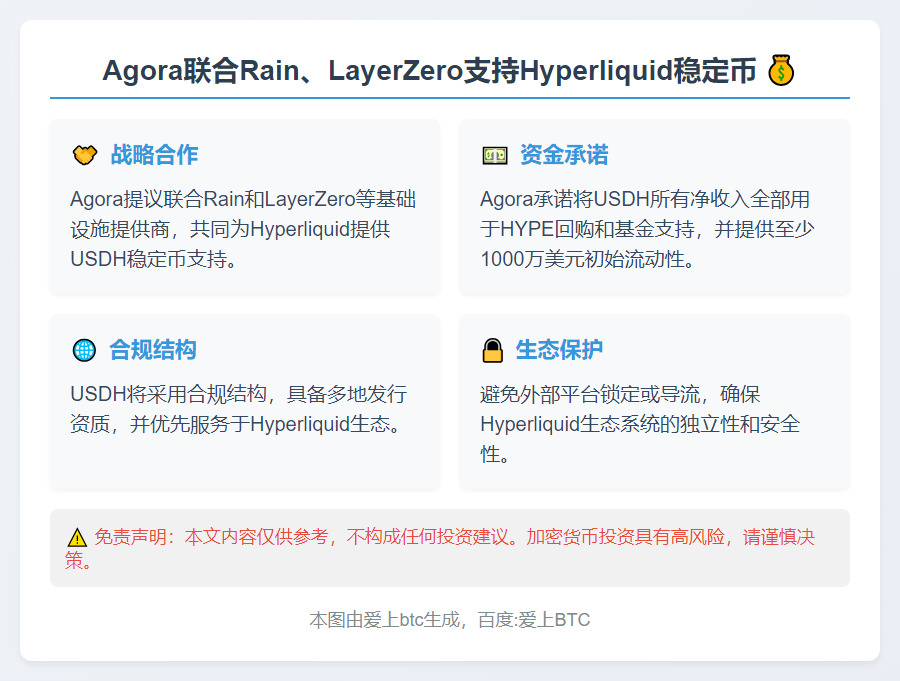Select the 战略合作 heading
The image size is (900, 681).
[154, 155]
